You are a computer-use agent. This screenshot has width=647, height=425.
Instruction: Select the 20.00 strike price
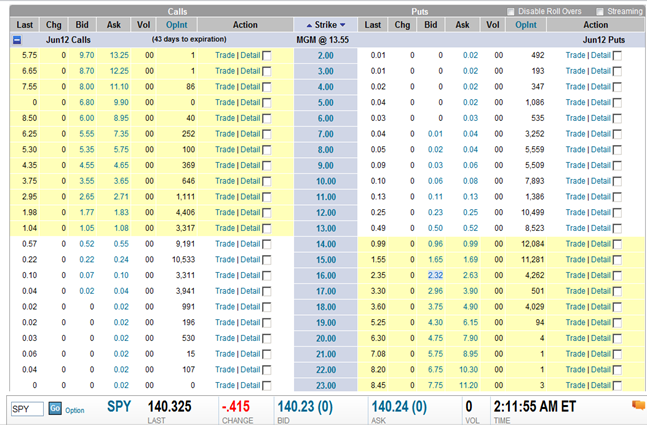[x=326, y=339]
